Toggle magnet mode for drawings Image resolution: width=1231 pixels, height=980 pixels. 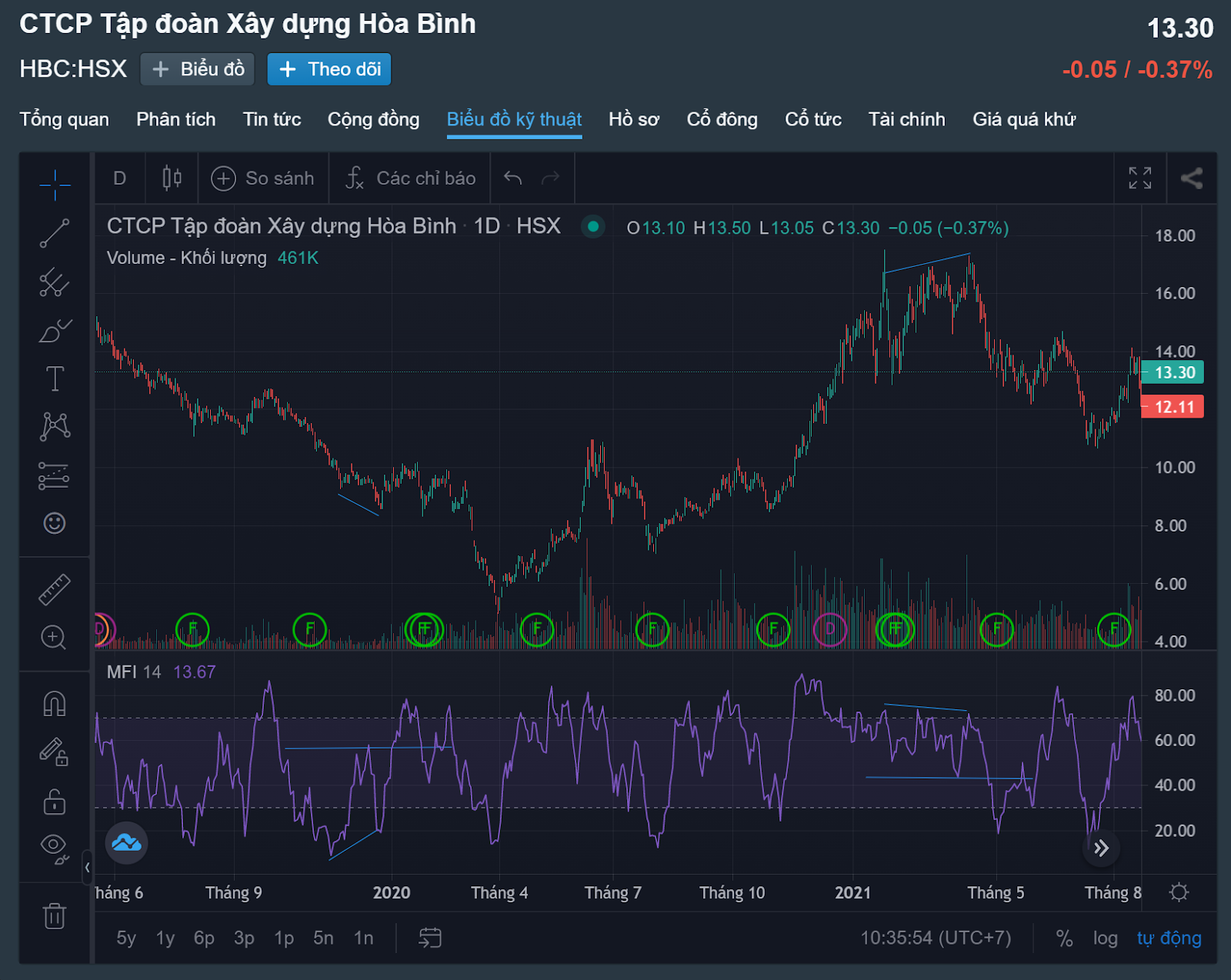tap(55, 704)
